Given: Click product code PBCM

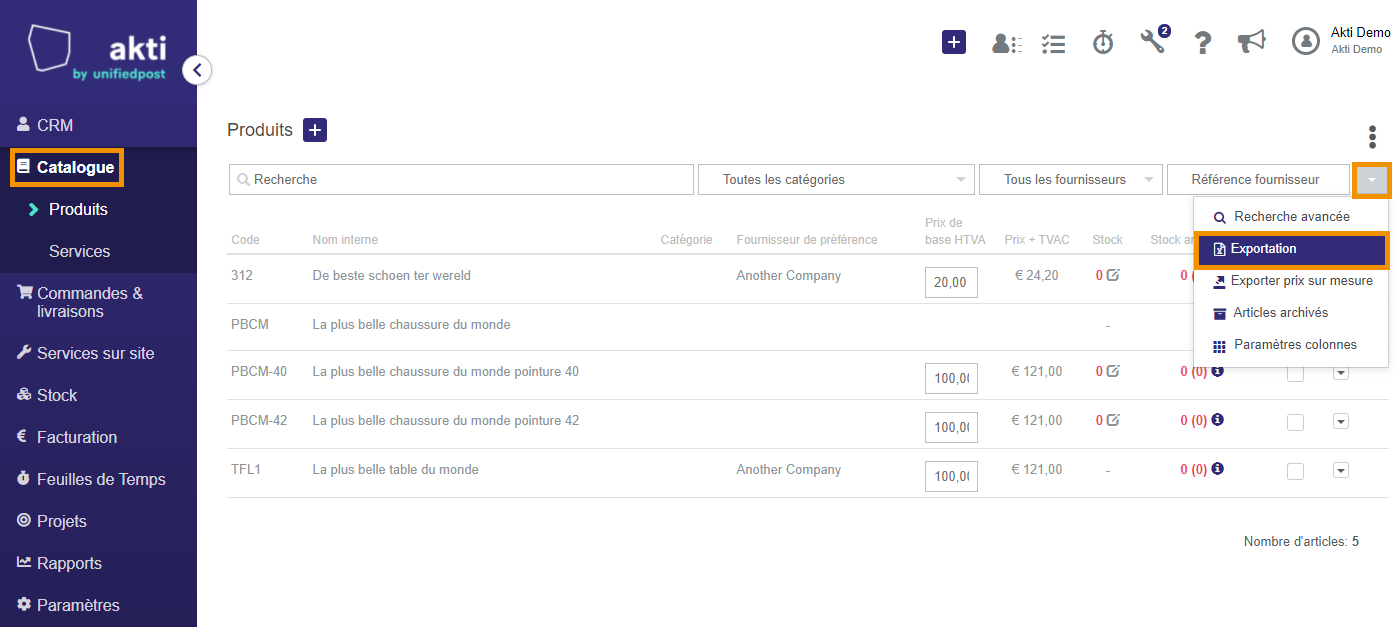Looking at the screenshot, I should point(250,324).
